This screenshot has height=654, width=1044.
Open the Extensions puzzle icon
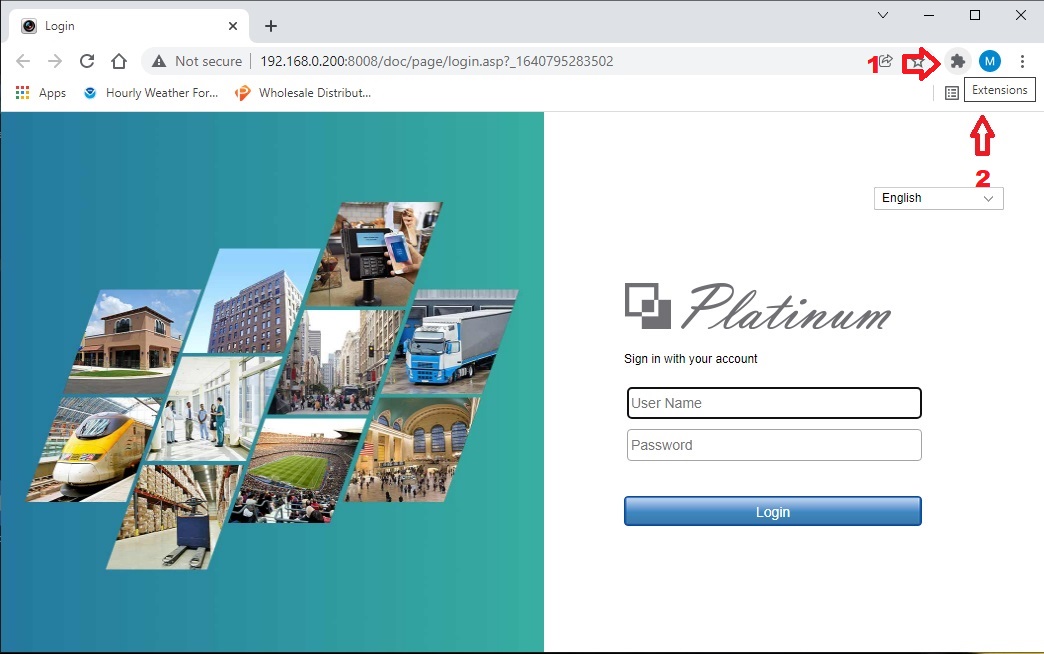point(957,61)
